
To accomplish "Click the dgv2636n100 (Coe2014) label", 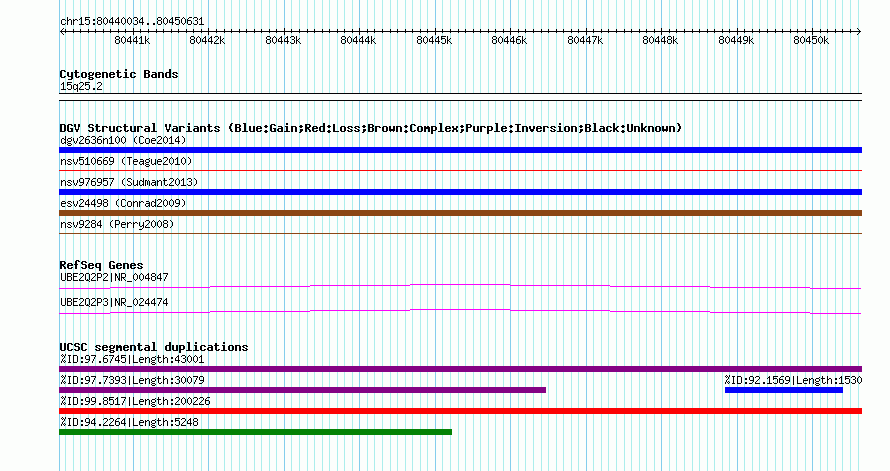I will point(123,140).
